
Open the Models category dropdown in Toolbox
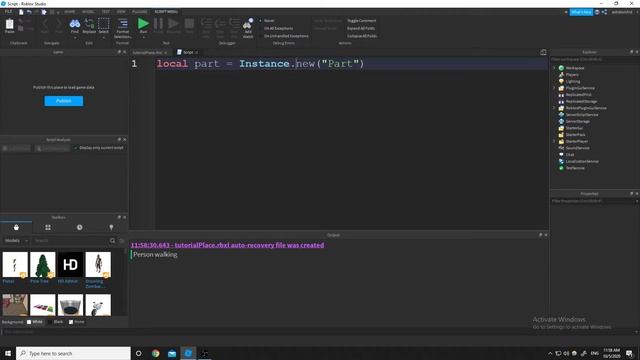coord(16,241)
